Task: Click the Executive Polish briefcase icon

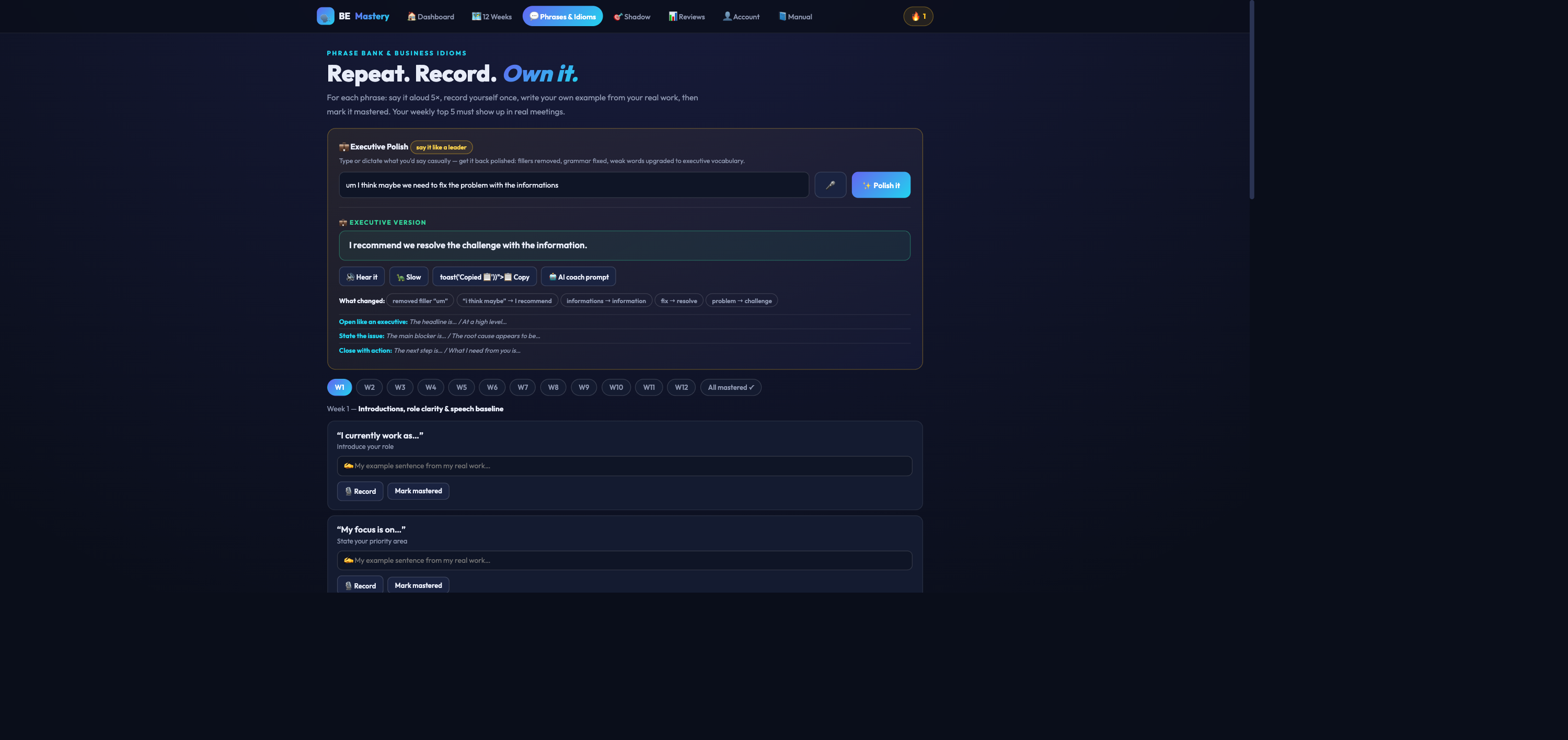Action: 344,147
